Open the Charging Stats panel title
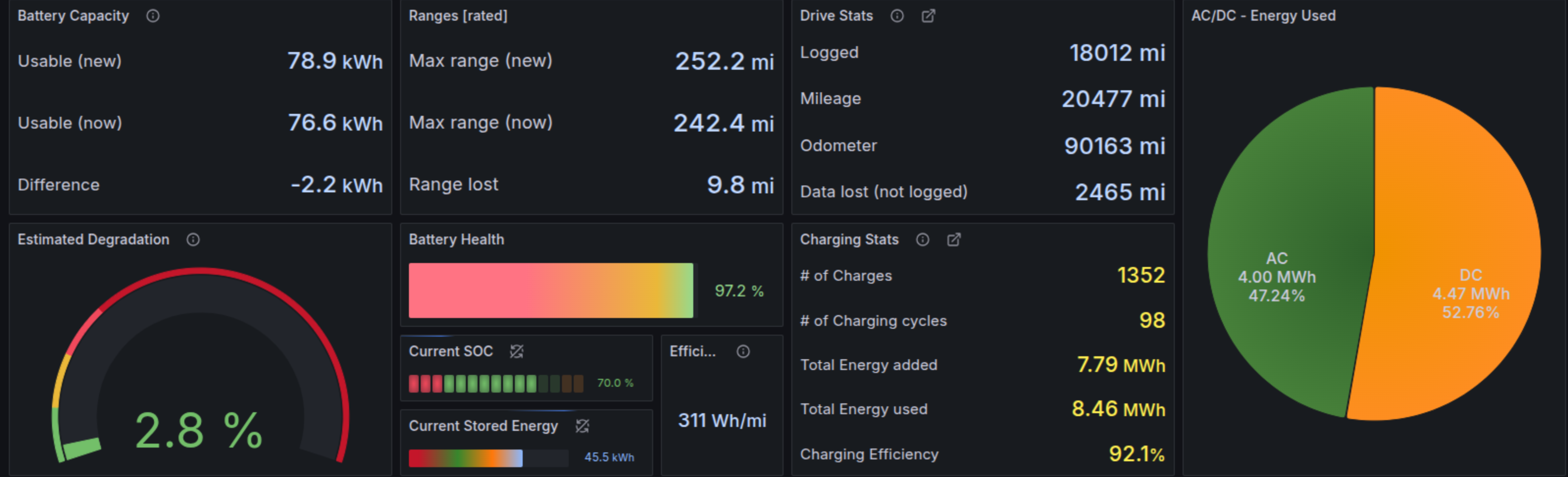 click(849, 239)
